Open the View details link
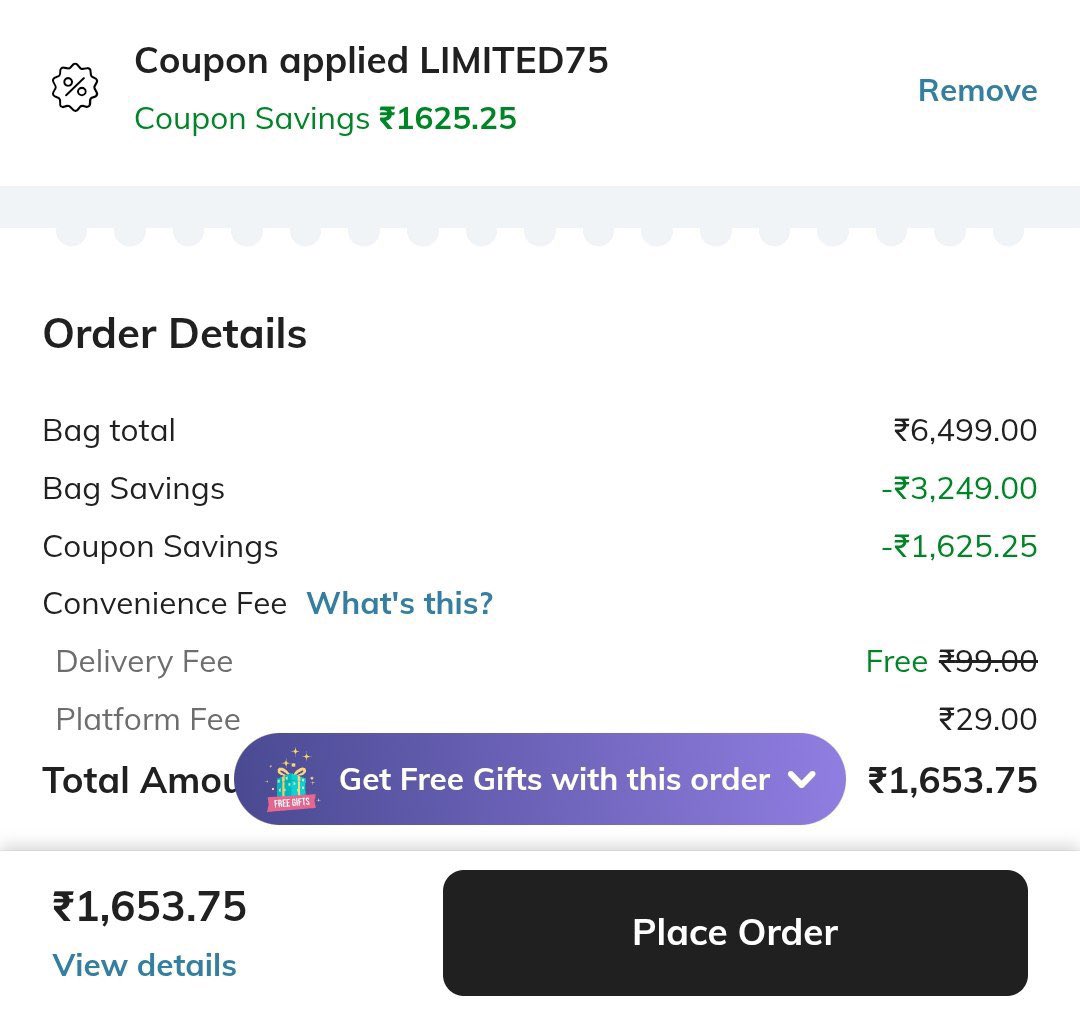The height and width of the screenshot is (1028, 1080). click(x=145, y=965)
